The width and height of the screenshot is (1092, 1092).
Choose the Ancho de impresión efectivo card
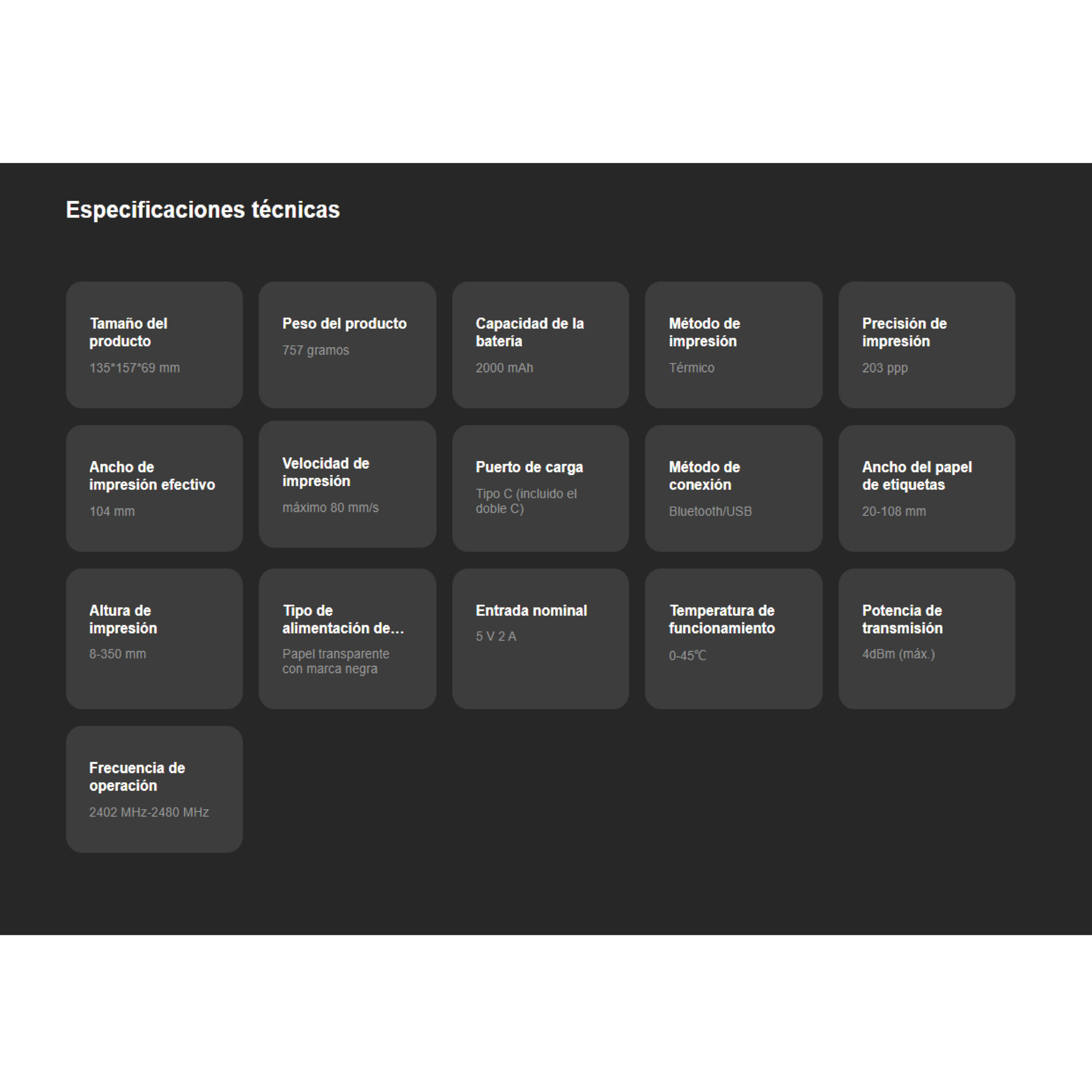[x=154, y=488]
